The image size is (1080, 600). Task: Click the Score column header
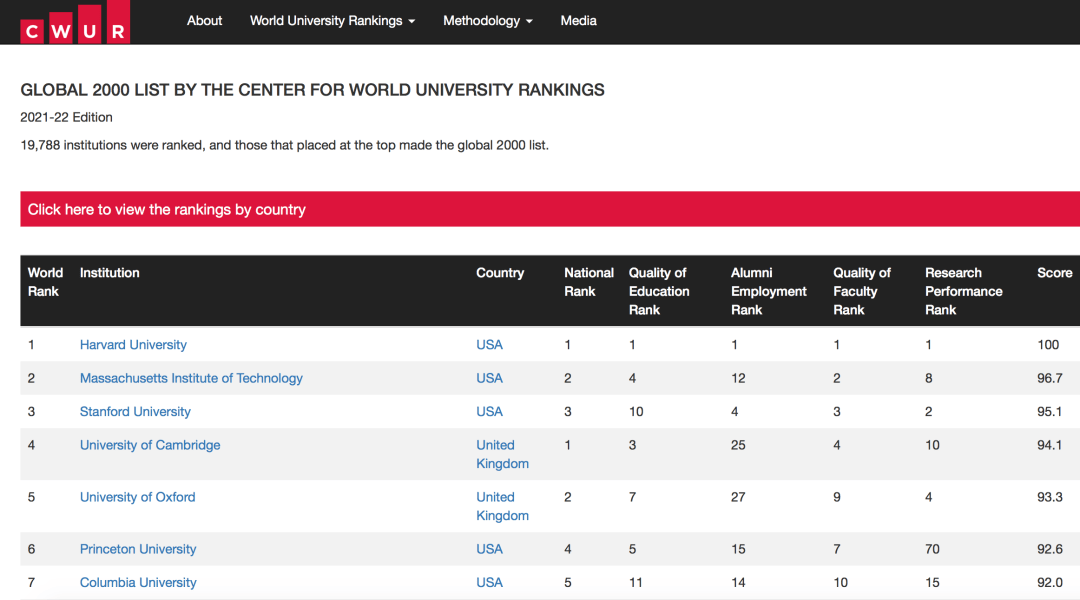coord(1055,273)
